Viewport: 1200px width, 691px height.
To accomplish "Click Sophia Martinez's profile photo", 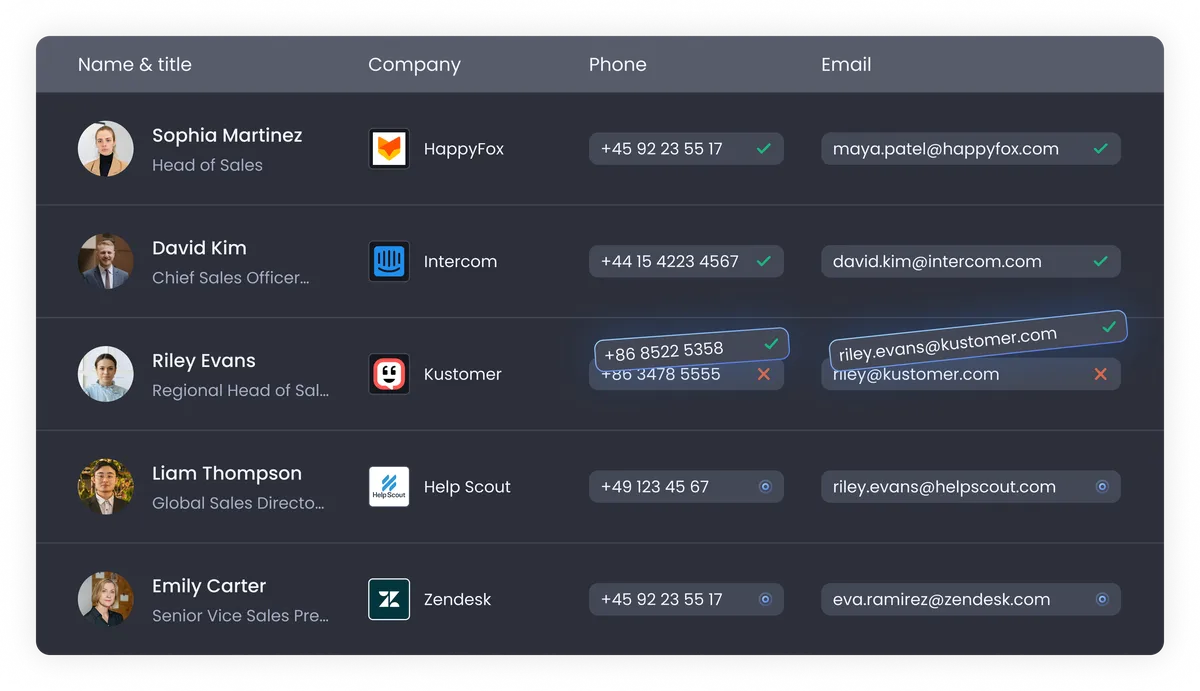I will coord(105,148).
